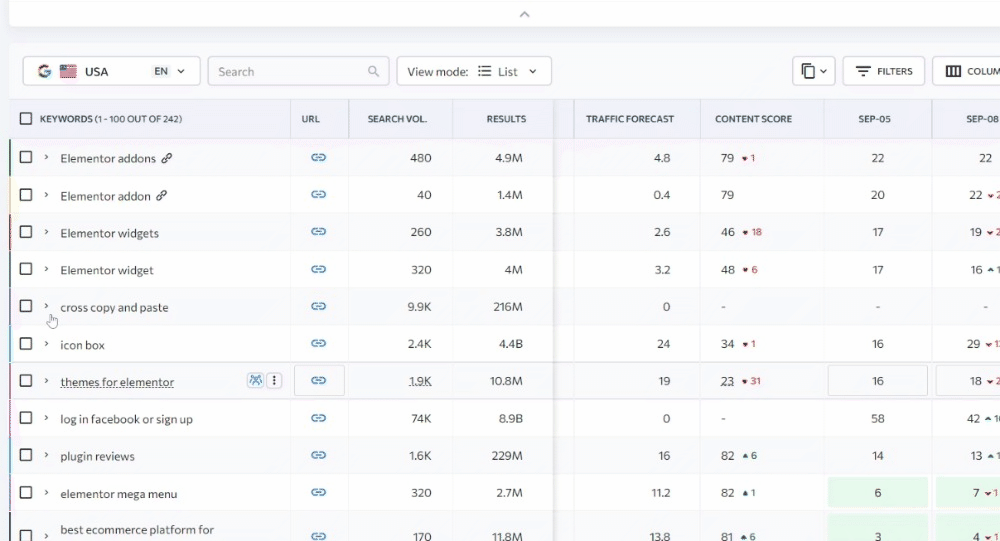This screenshot has width=1000, height=541.
Task: Click search magnifier icon in search box
Action: (374, 71)
